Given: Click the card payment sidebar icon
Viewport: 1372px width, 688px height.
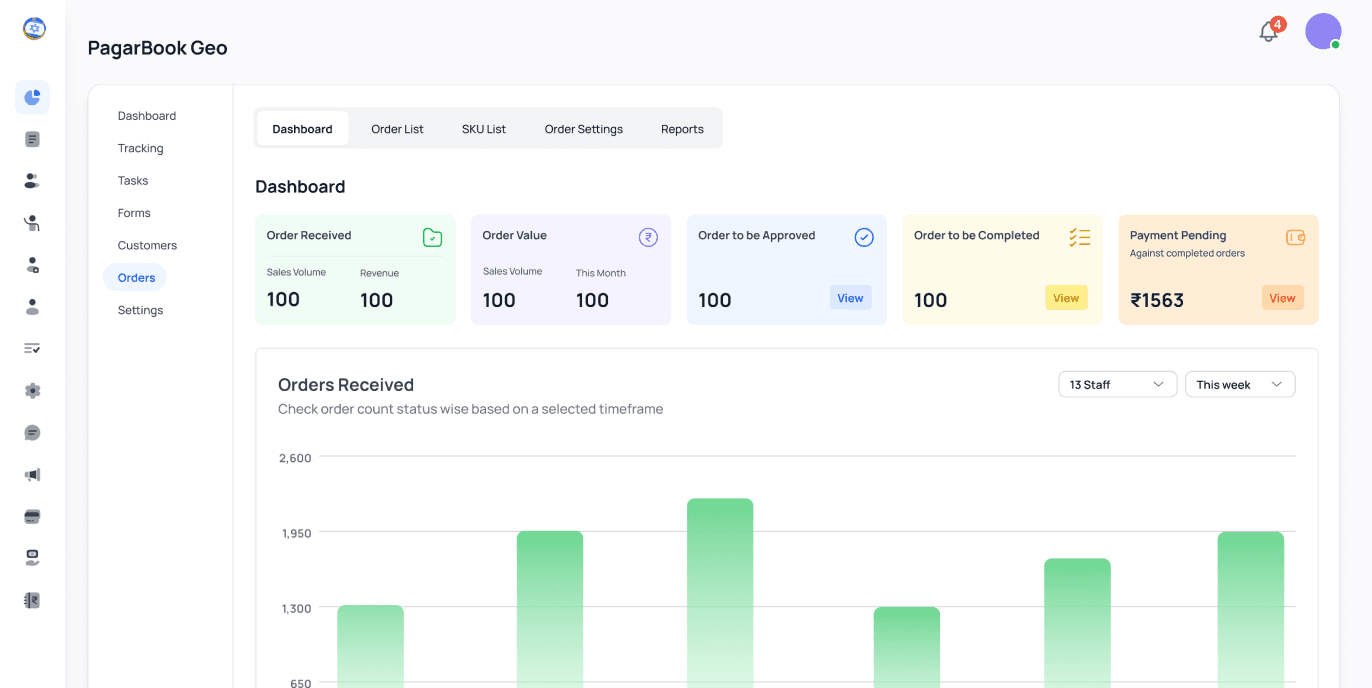Looking at the screenshot, I should pos(32,517).
